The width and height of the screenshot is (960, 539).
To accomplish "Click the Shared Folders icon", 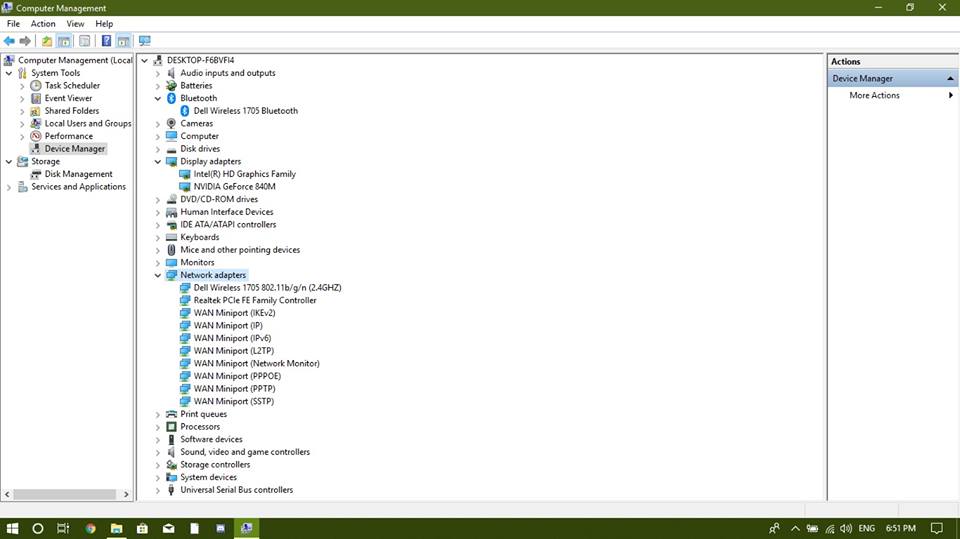I will (x=36, y=111).
